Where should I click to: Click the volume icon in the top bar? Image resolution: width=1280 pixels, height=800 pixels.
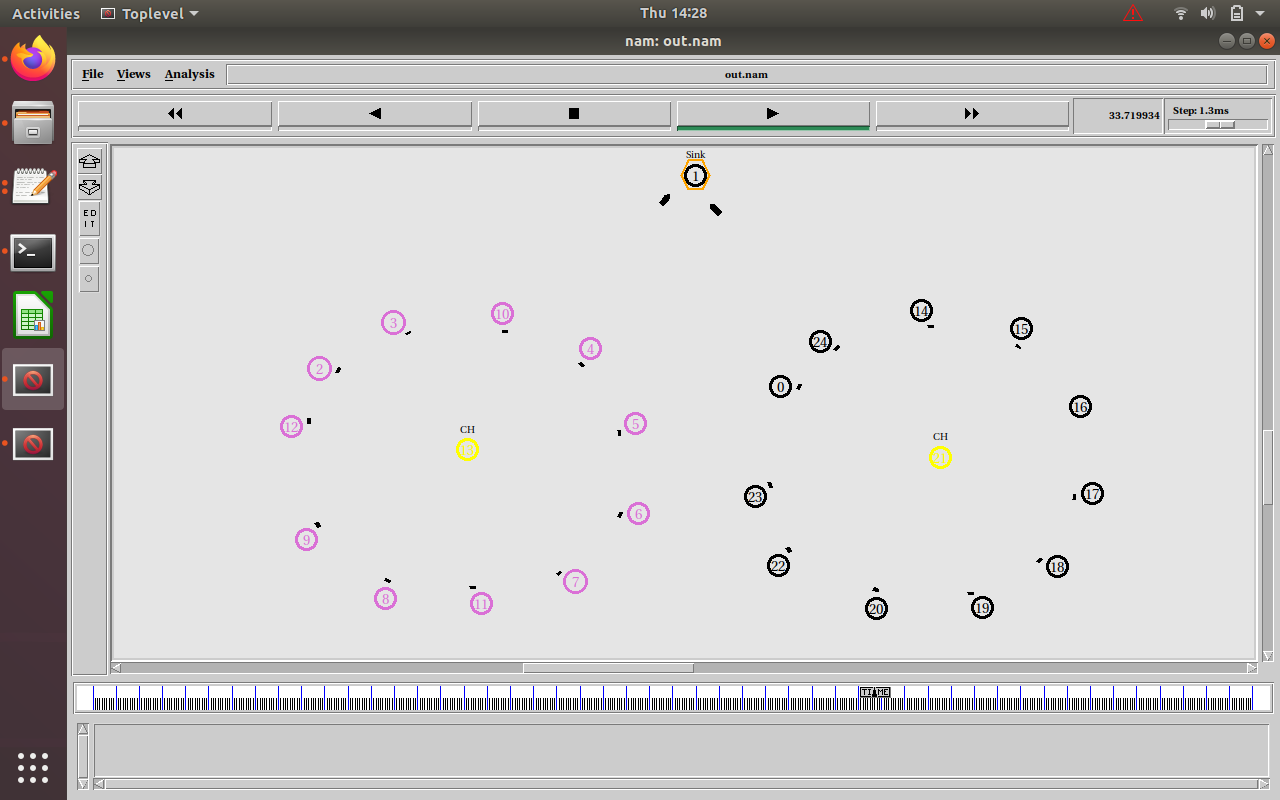1208,13
